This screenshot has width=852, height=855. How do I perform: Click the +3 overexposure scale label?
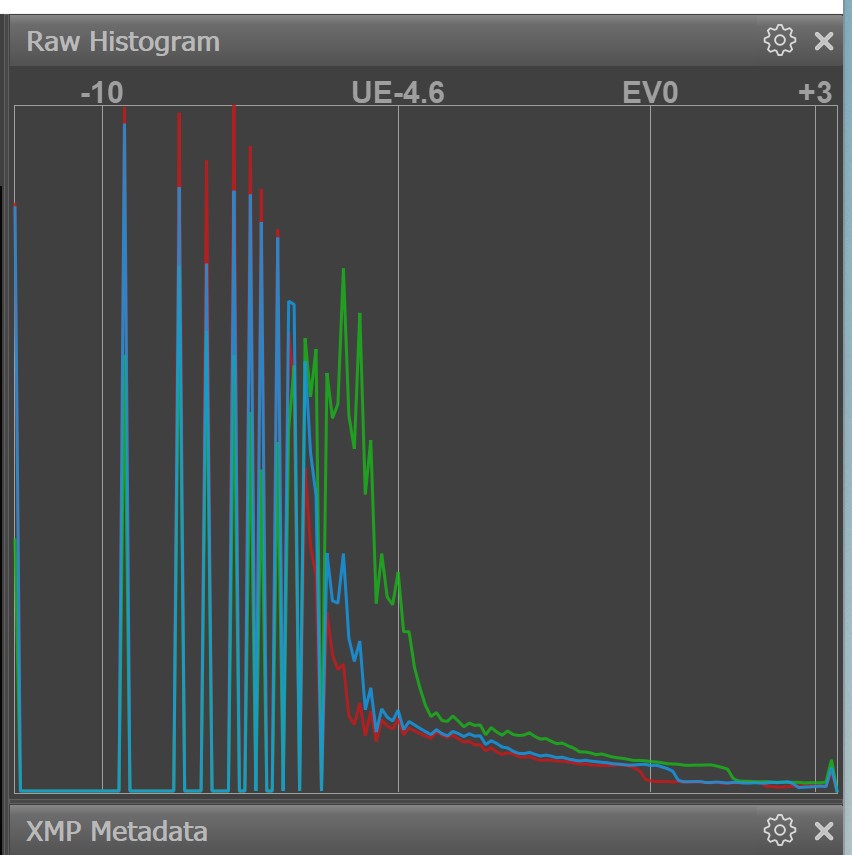point(815,93)
